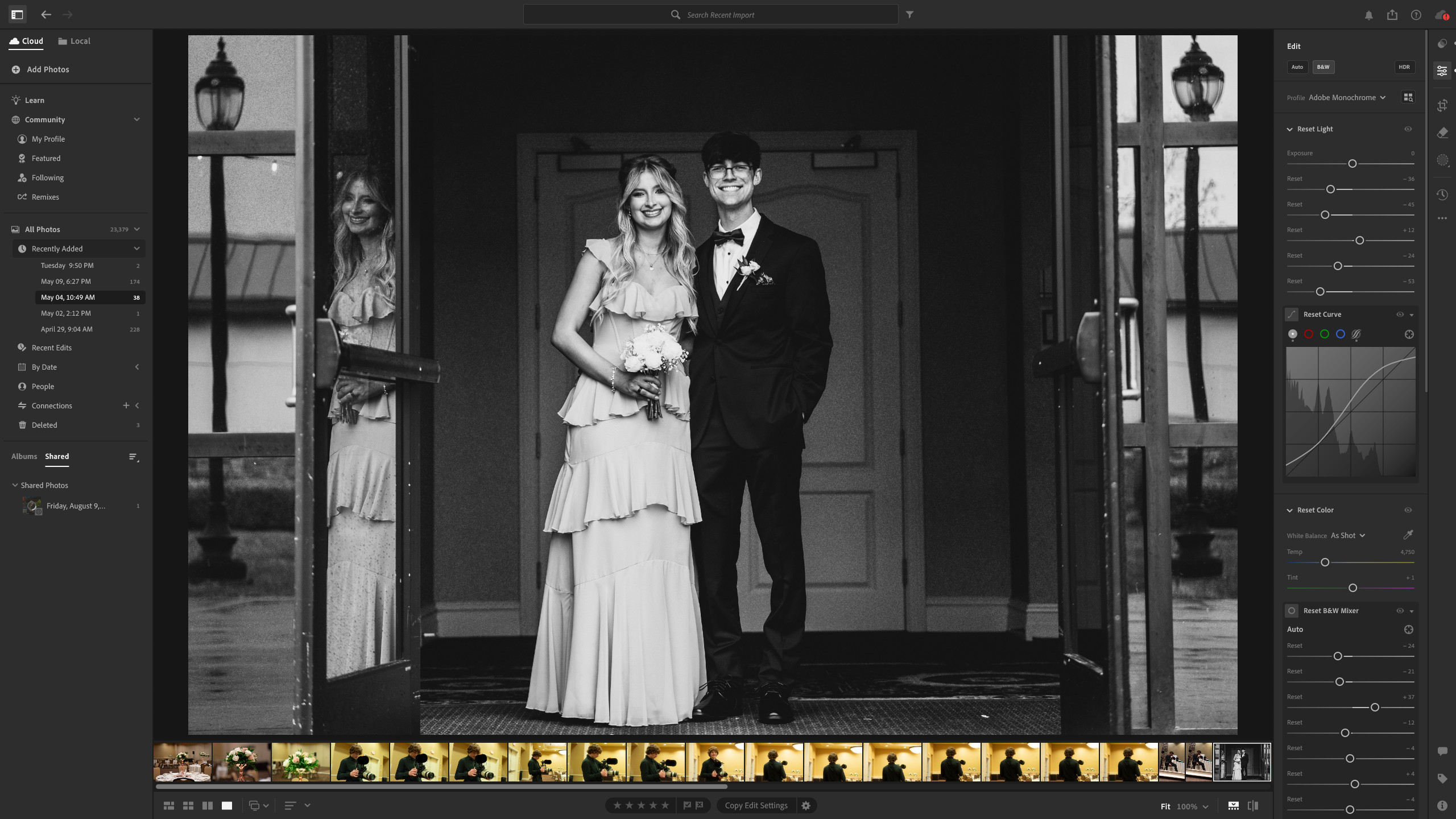Toggle Light panel visibility eye
This screenshot has height=819, width=1456.
click(x=1408, y=129)
